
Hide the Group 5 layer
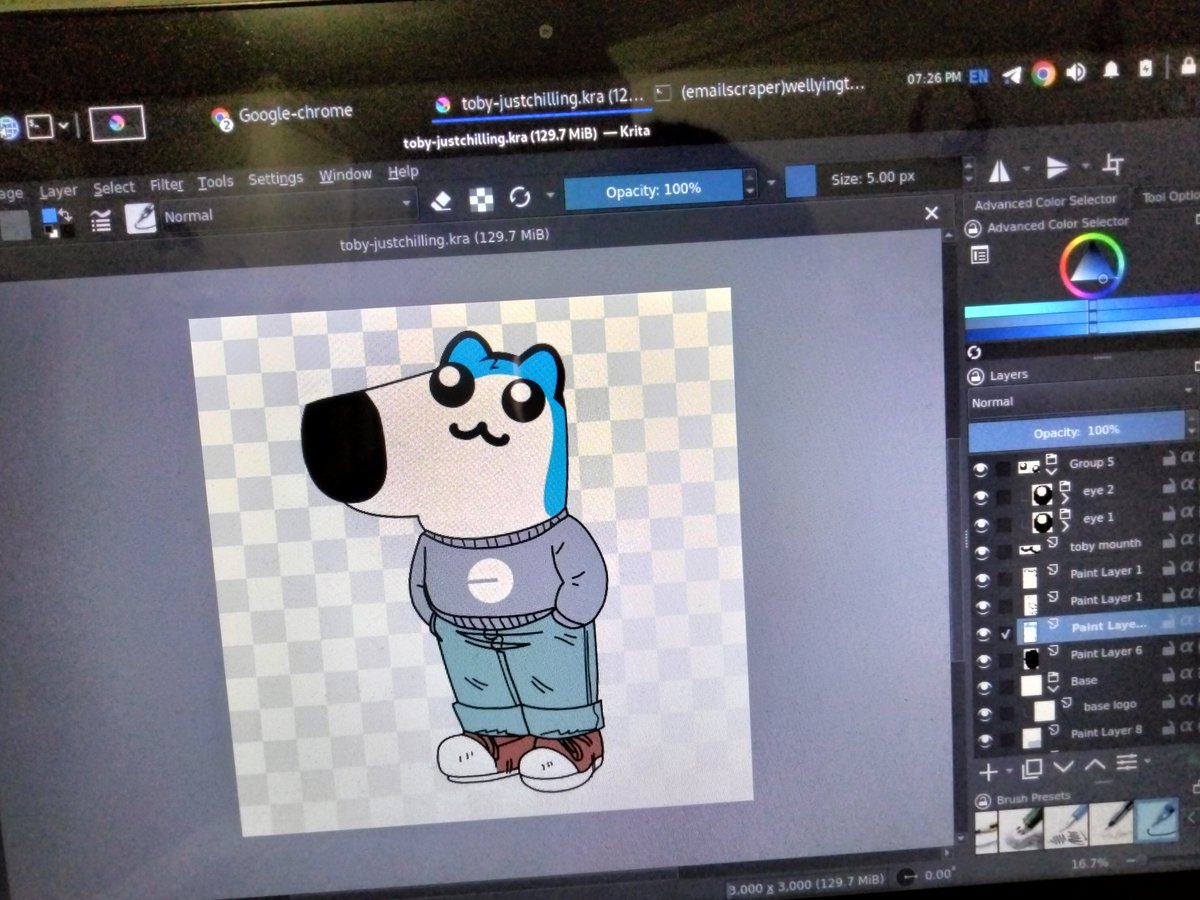[x=980, y=469]
